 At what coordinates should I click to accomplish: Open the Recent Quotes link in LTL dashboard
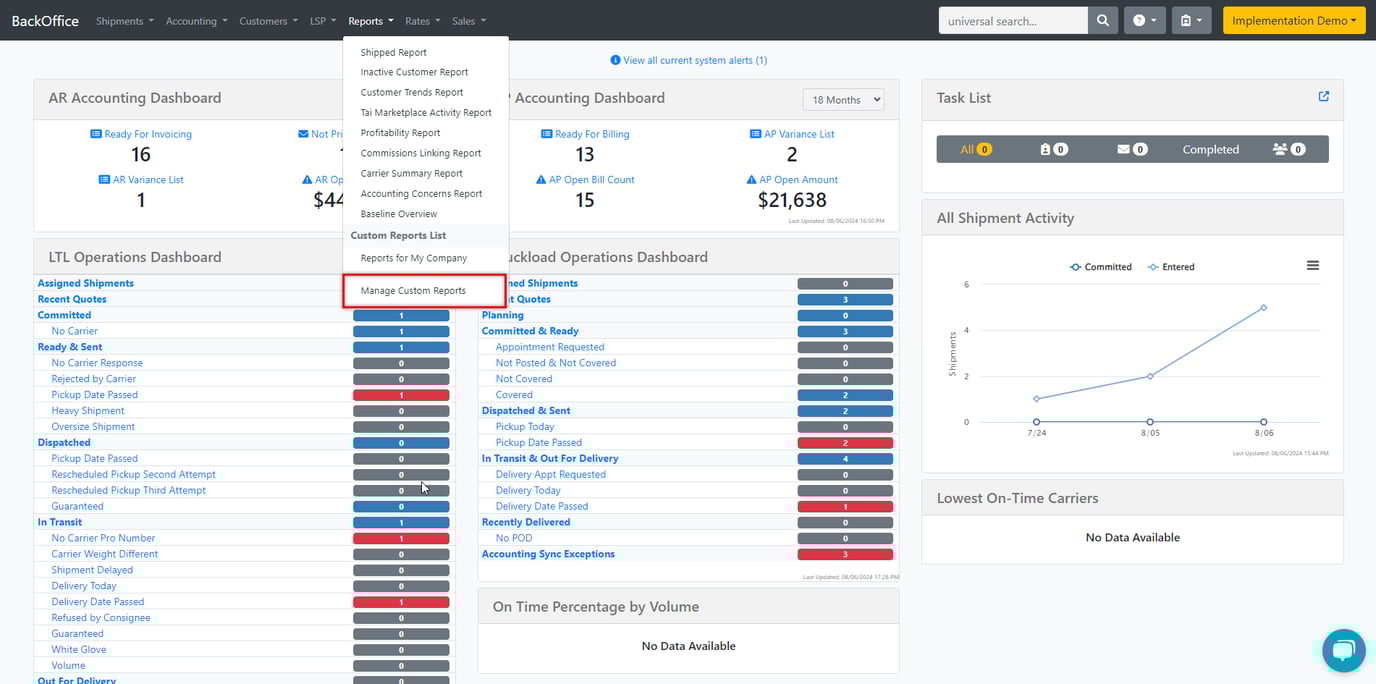click(x=71, y=298)
